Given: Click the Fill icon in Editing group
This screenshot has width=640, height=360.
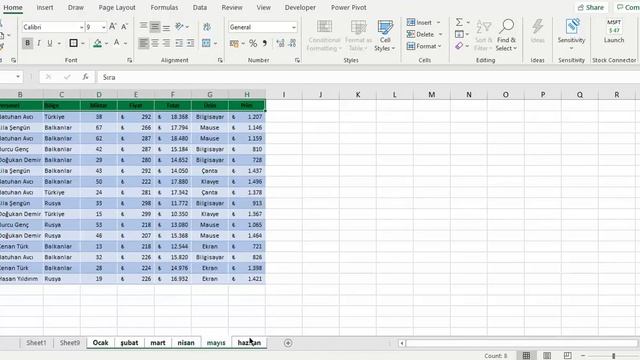Looking at the screenshot, I should coord(459,34).
